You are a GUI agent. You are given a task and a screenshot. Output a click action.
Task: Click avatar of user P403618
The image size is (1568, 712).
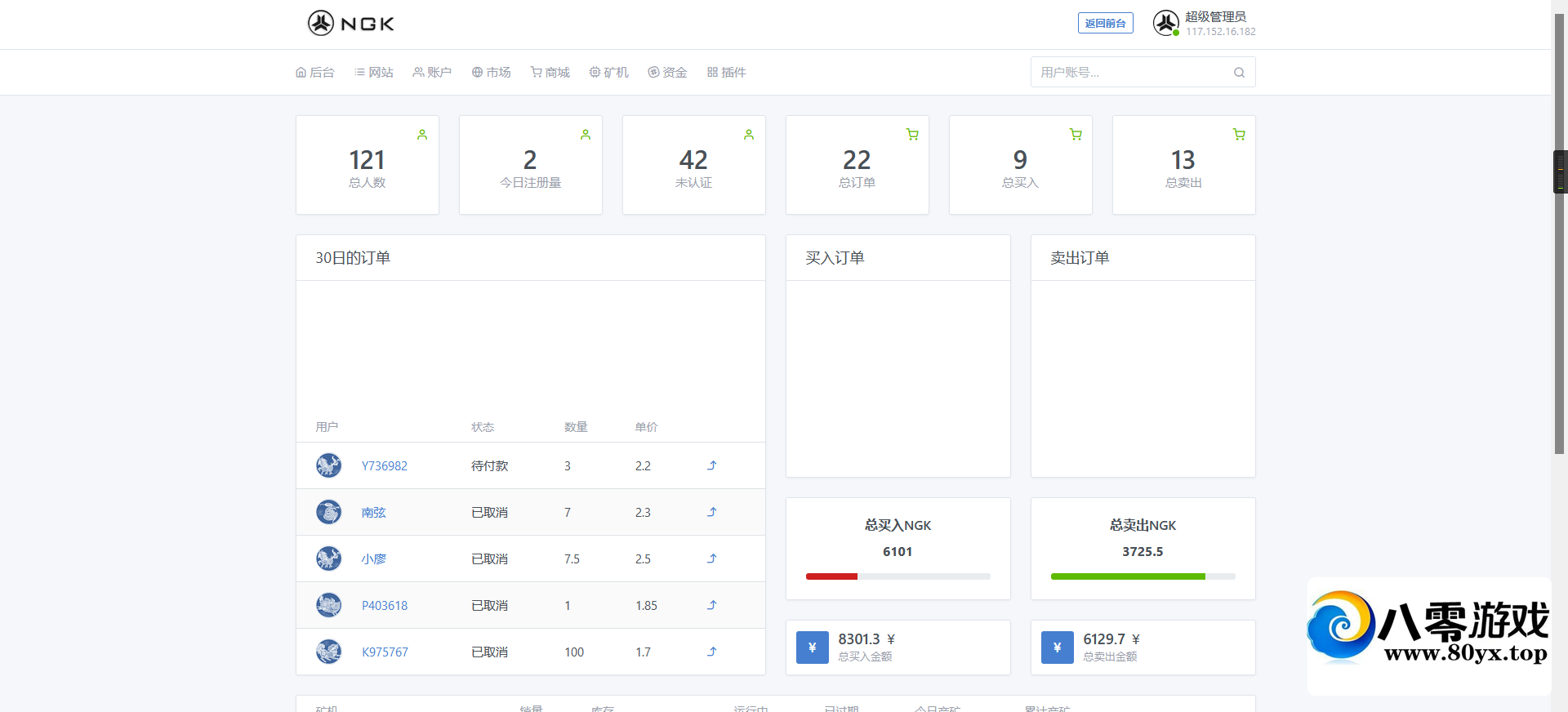[329, 605]
